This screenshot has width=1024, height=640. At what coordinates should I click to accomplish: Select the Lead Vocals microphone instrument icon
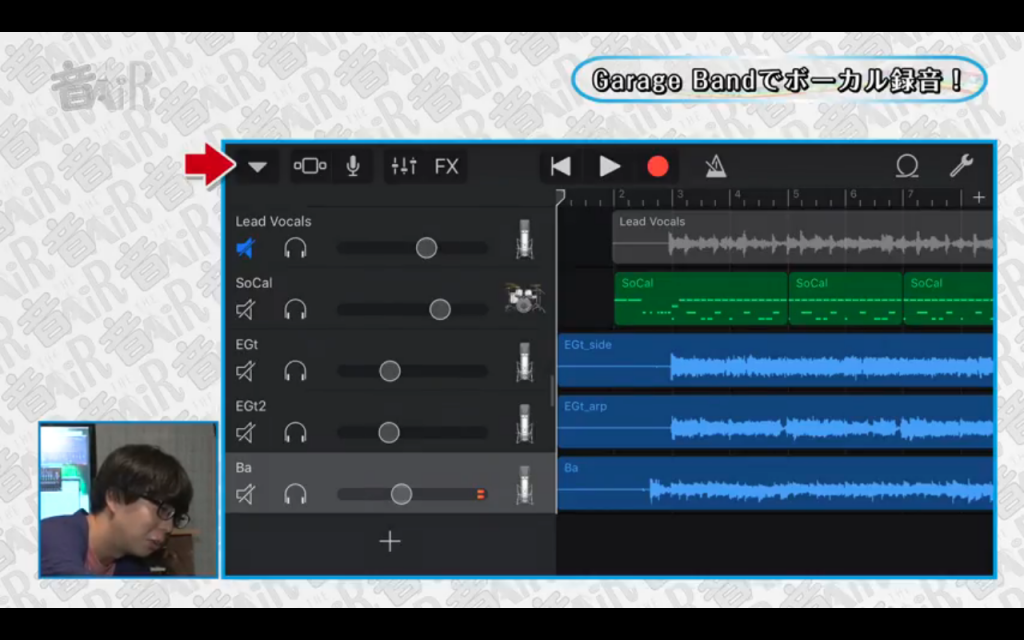click(525, 238)
